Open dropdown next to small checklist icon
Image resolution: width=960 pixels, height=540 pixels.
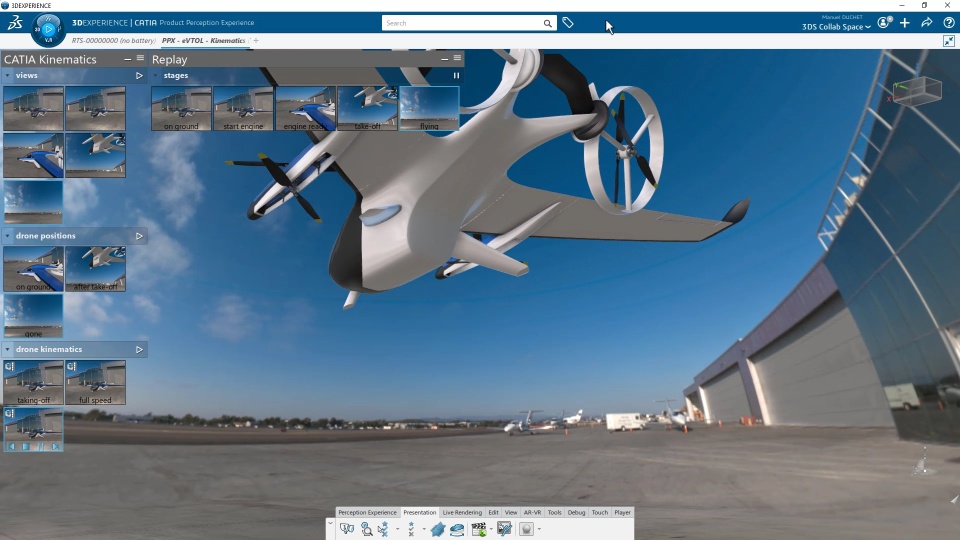[424, 530]
